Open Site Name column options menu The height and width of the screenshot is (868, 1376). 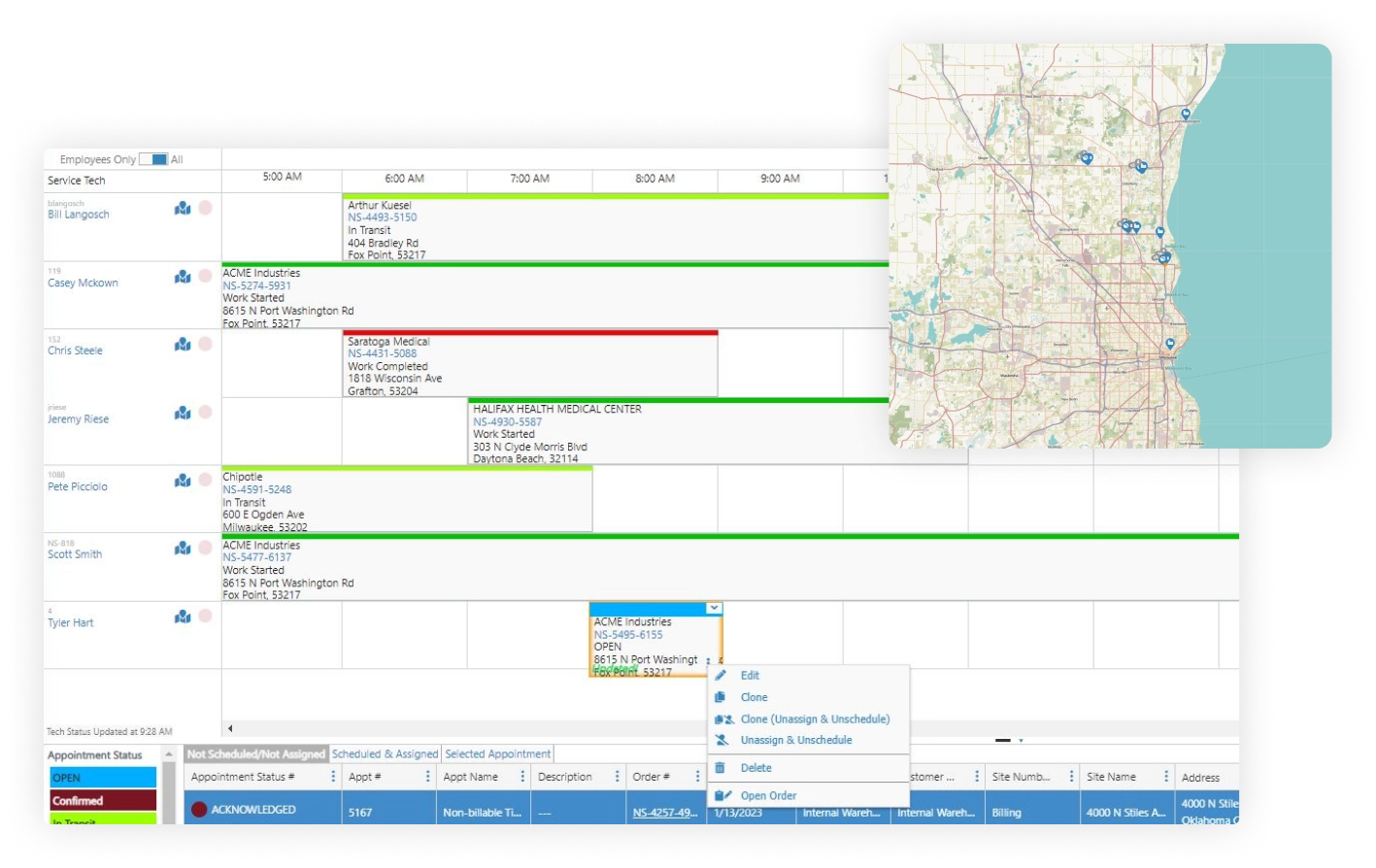(1166, 777)
